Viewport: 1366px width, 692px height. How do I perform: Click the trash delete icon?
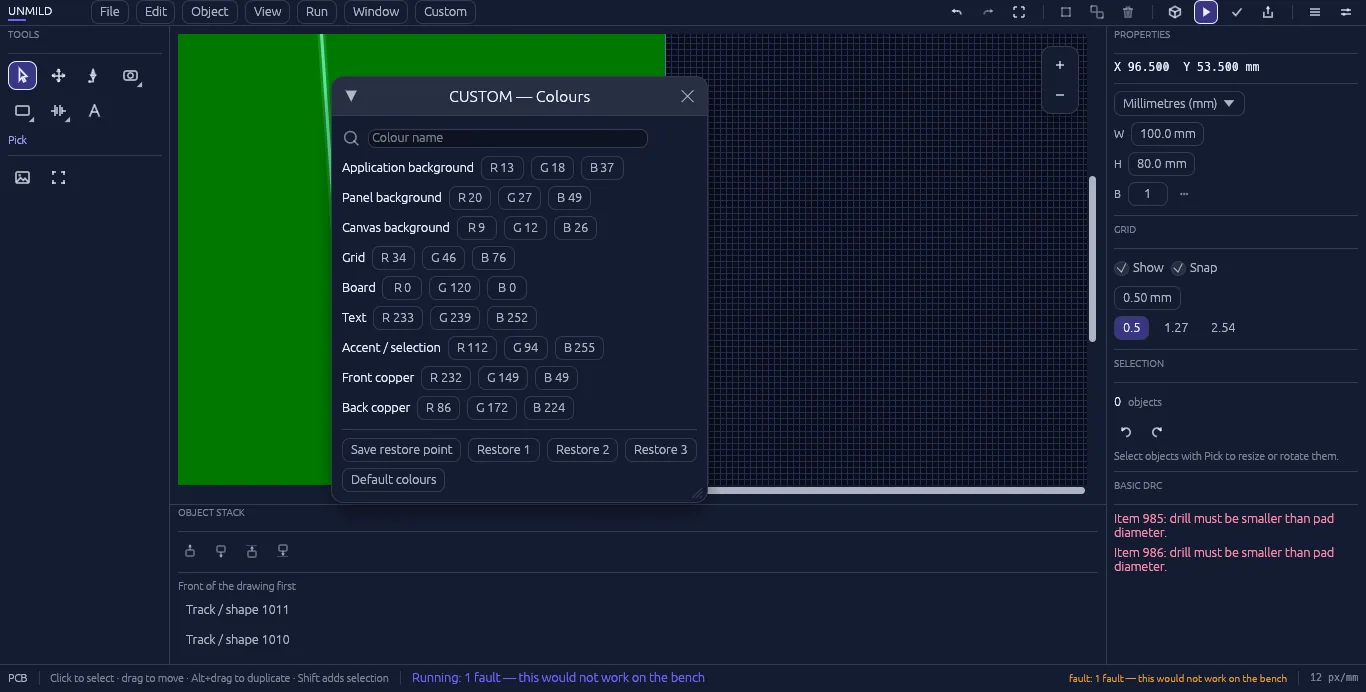click(x=1128, y=12)
